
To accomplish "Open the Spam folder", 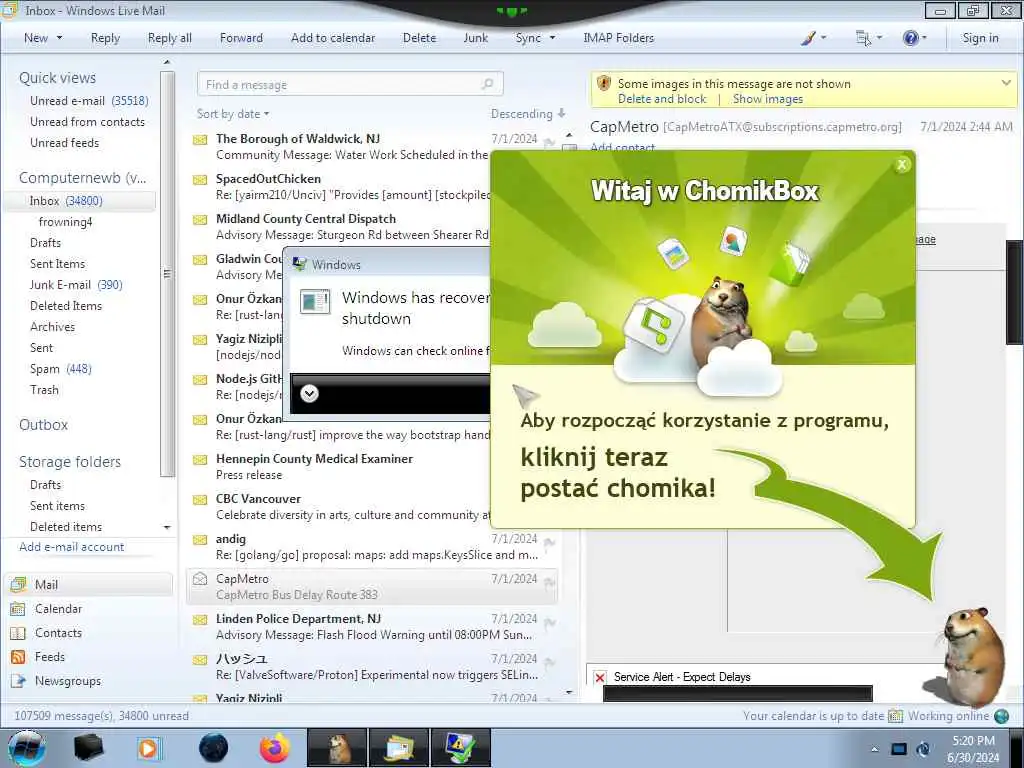I will (61, 369).
